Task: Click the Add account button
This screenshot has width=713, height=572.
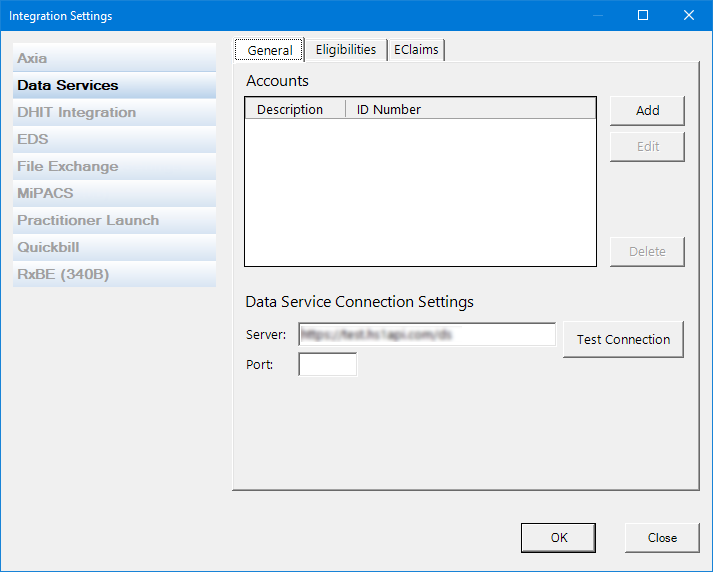Action: point(647,111)
